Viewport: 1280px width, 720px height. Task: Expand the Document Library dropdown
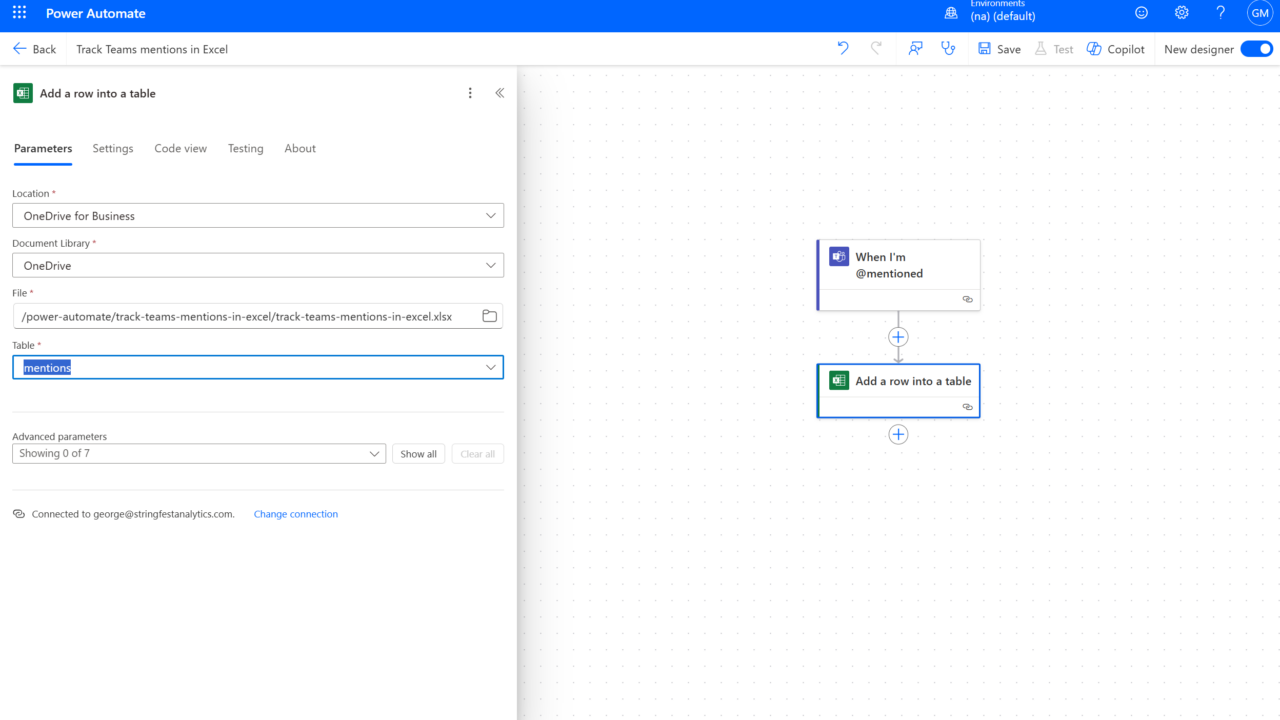pyautogui.click(x=258, y=266)
